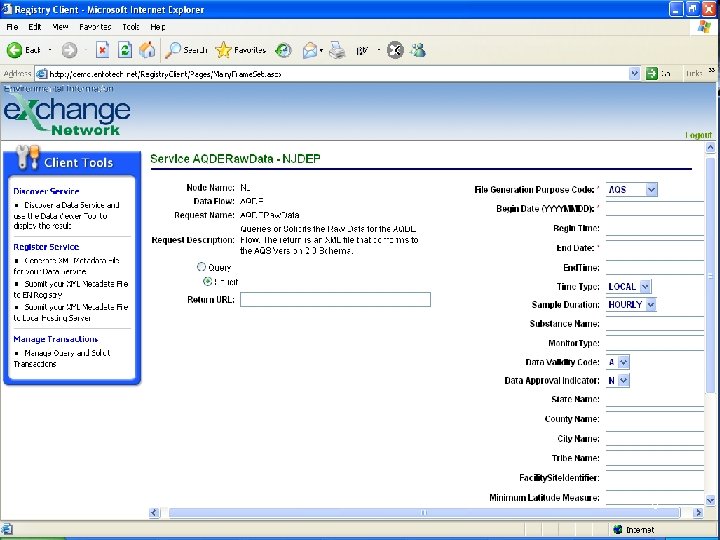Click the Discuss toolbar icon
The width and height of the screenshot is (720, 540).
point(395,50)
